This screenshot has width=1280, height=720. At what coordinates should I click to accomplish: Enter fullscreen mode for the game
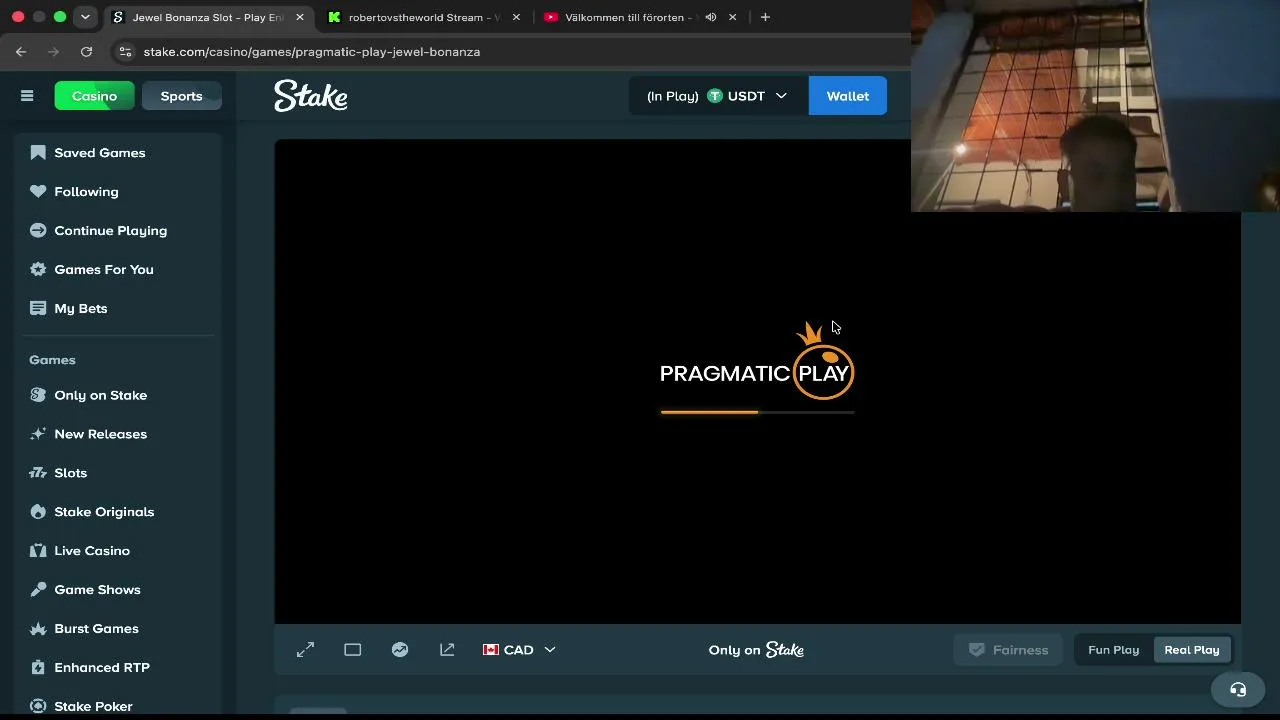coord(305,650)
